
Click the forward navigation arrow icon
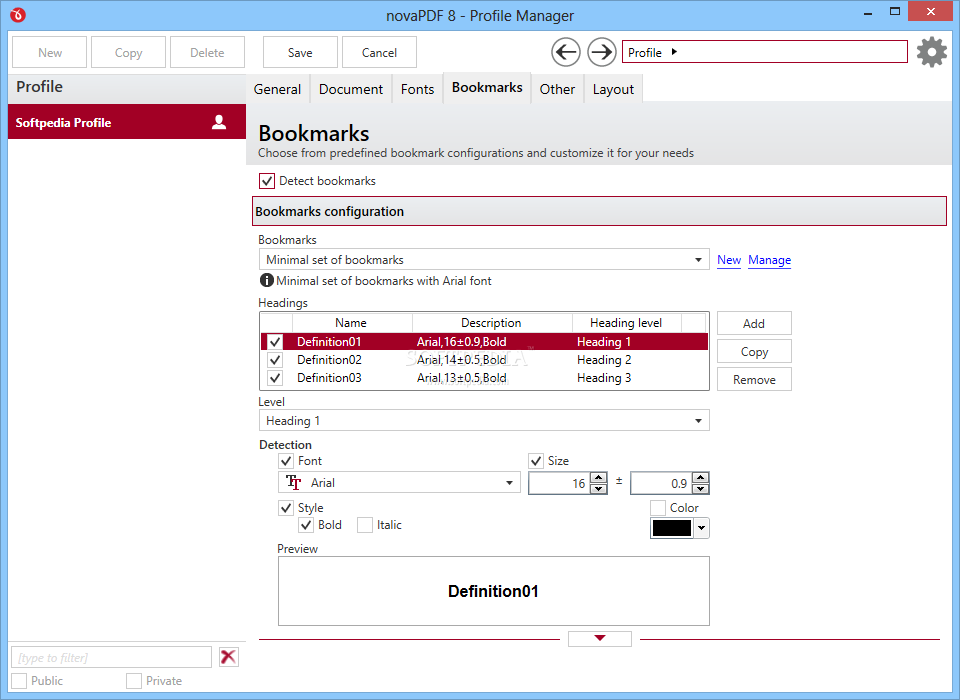[601, 52]
